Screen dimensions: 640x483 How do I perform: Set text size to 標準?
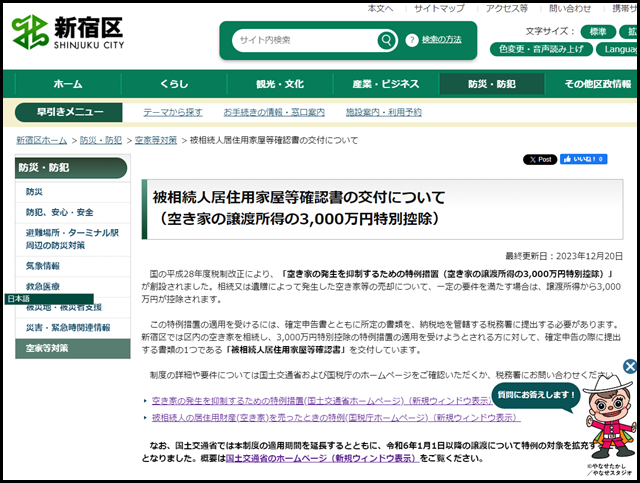point(598,31)
